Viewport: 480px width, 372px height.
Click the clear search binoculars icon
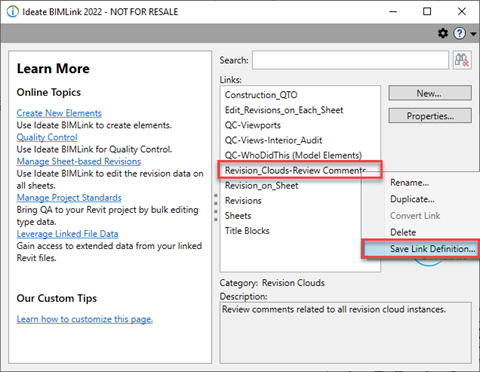462,60
